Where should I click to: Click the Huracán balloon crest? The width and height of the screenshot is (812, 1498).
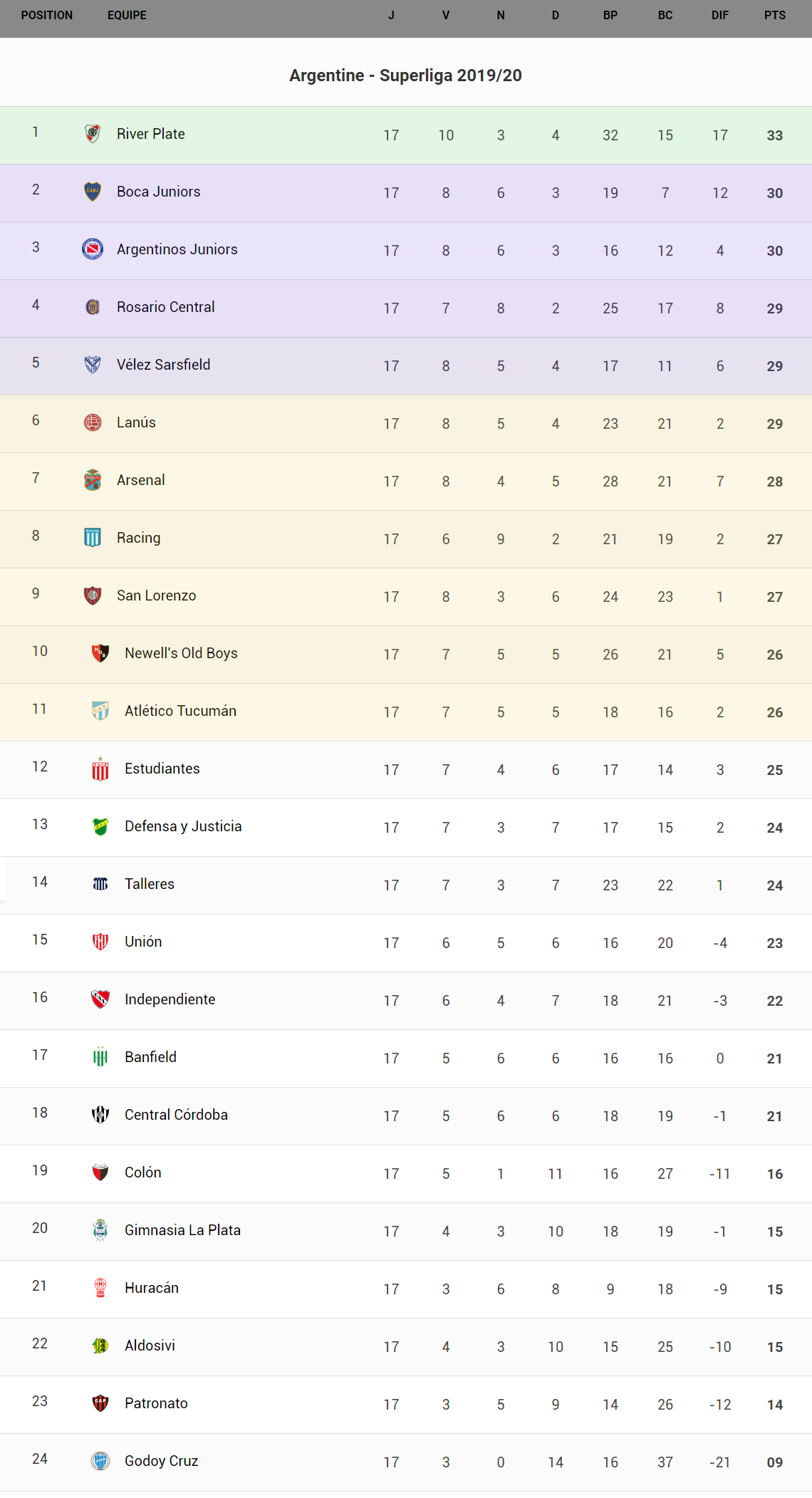click(100, 1288)
